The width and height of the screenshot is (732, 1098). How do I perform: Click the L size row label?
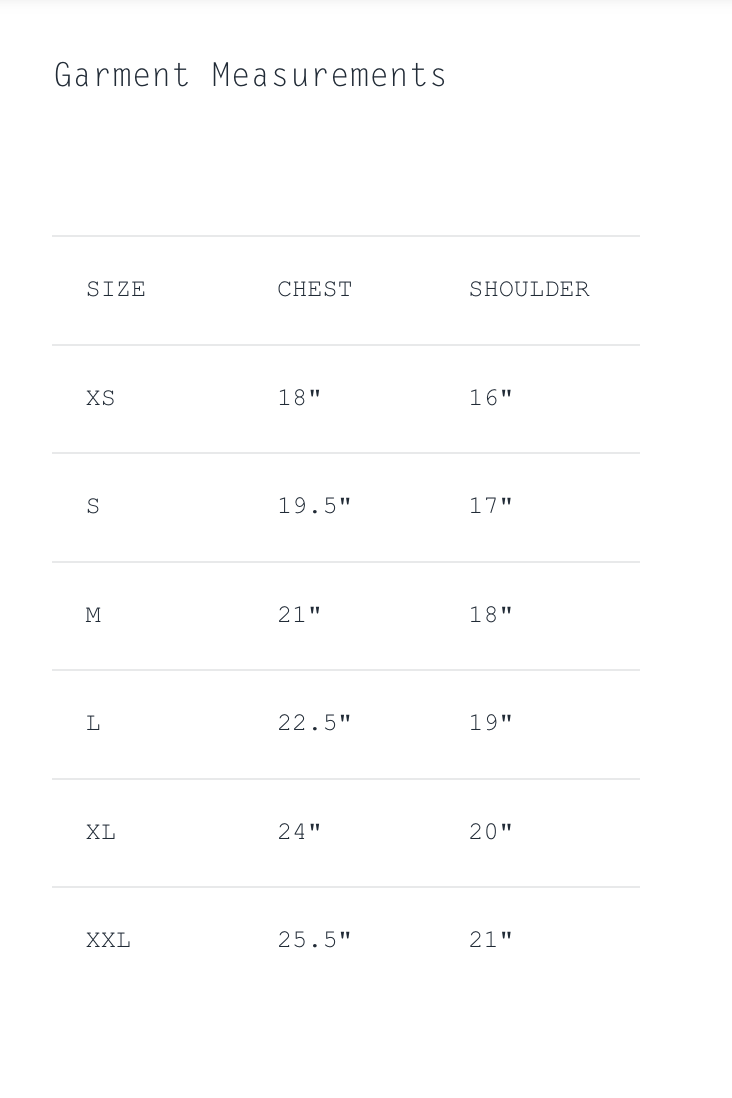click(x=93, y=723)
